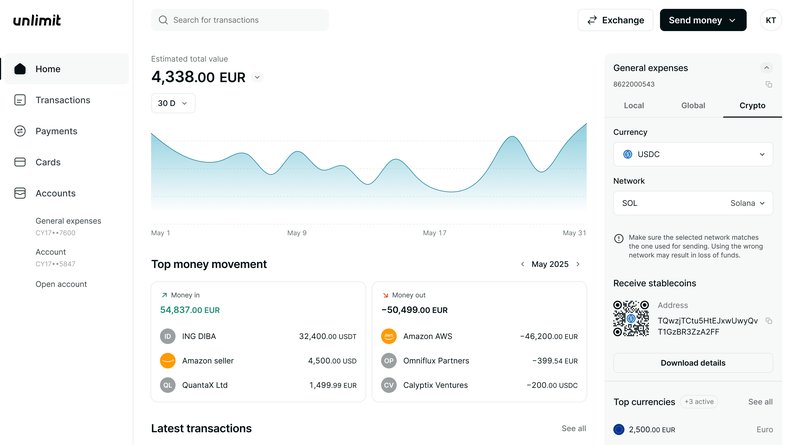Image resolution: width=800 pixels, height=445 pixels.
Task: Open the SOL Solana network dropdown
Action: point(693,203)
